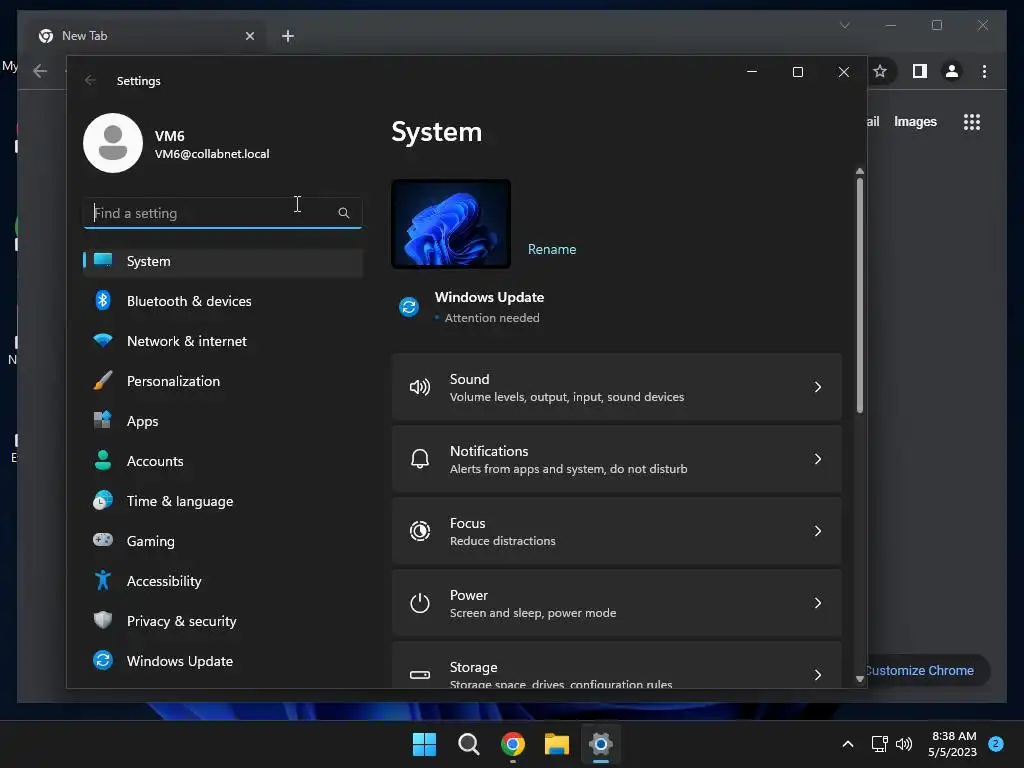Open Bluetooth & devices settings via its icon
Viewport: 1024px width, 768px height.
coord(103,300)
